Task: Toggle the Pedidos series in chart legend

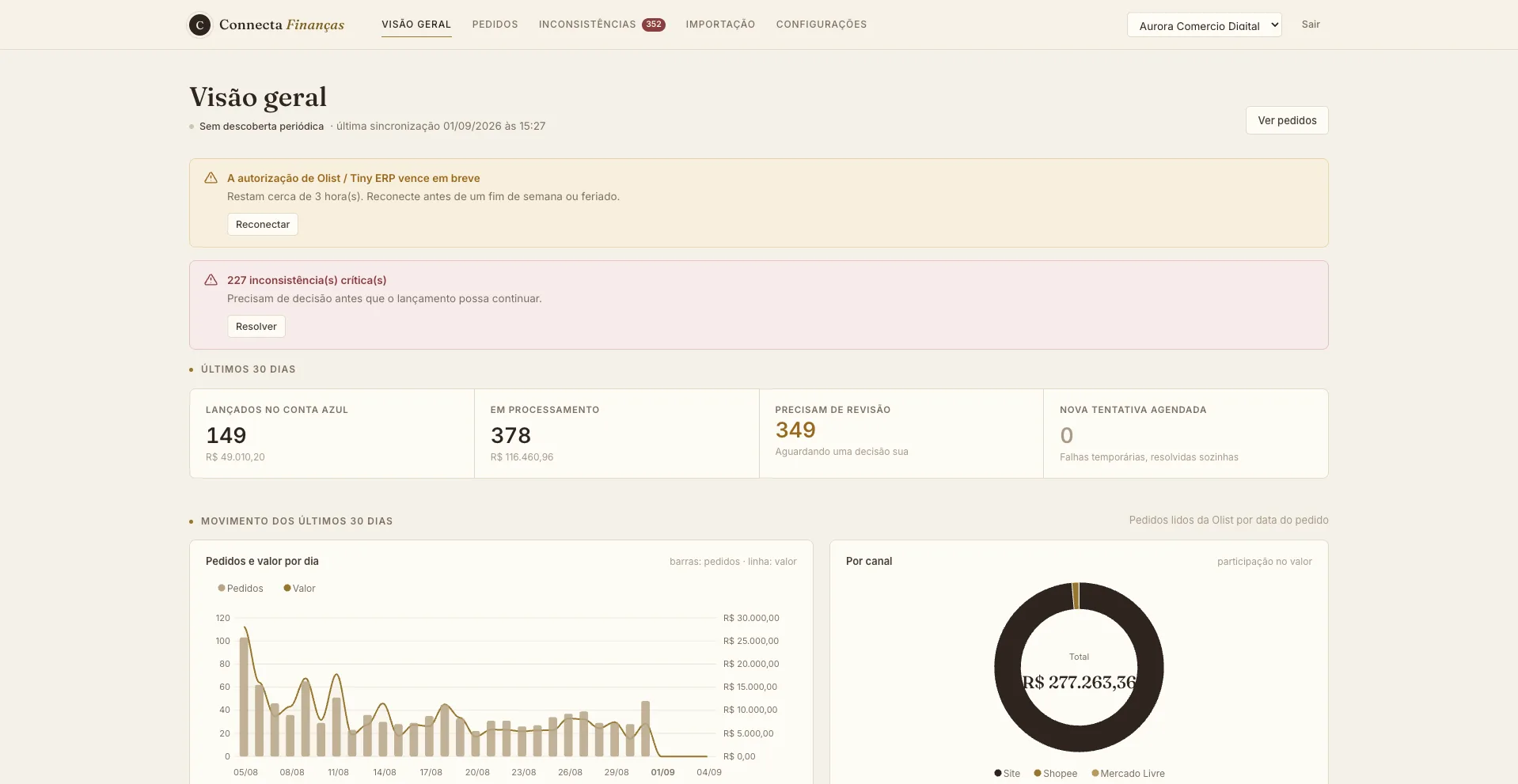Action: click(241, 589)
